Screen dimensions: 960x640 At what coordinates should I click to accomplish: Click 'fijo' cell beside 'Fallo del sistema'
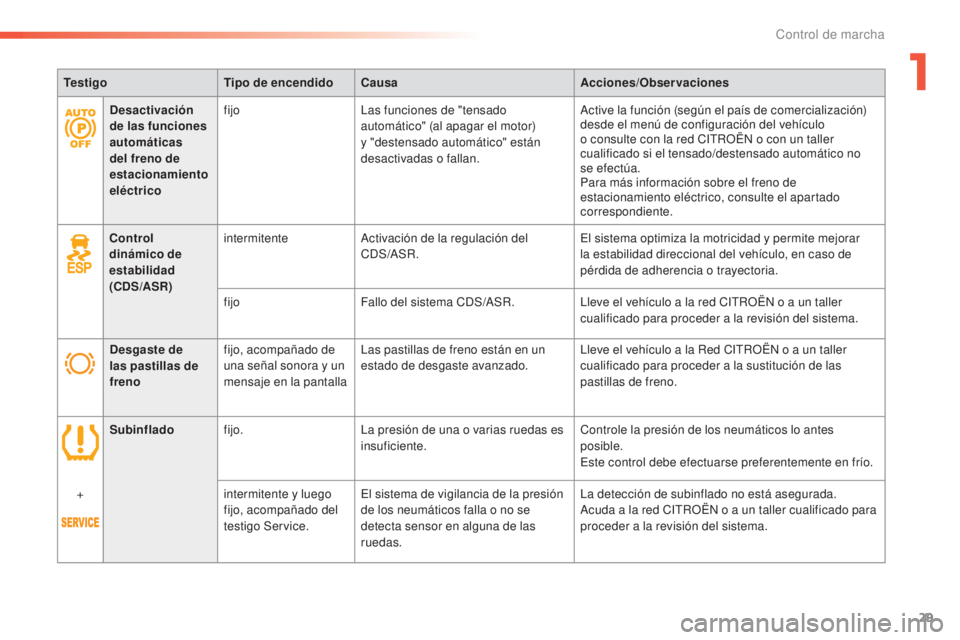click(231, 302)
